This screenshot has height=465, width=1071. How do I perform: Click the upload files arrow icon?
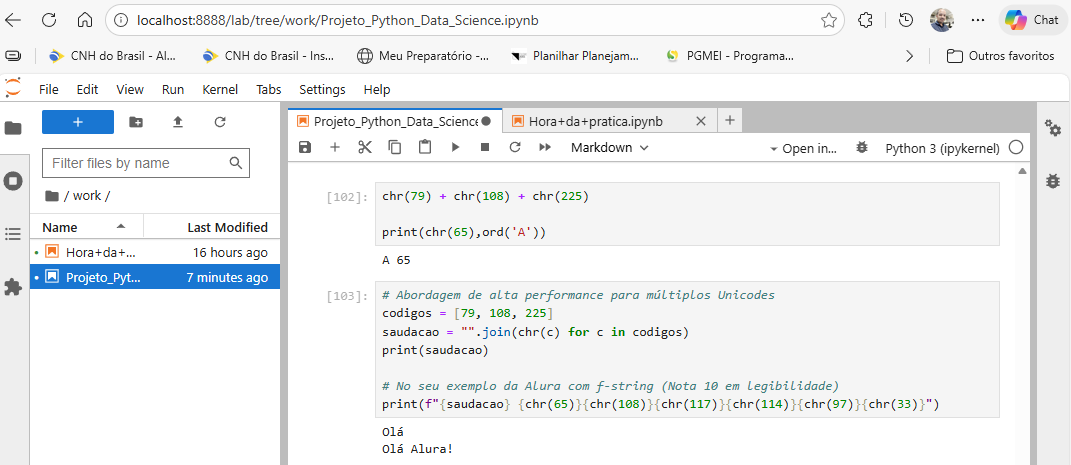click(x=178, y=122)
